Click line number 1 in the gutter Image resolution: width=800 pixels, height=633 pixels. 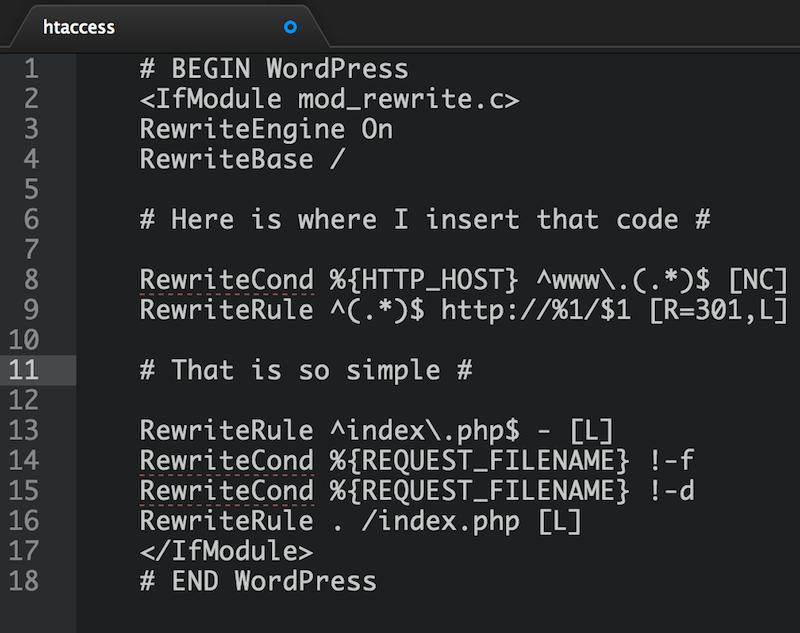pyautogui.click(x=29, y=69)
